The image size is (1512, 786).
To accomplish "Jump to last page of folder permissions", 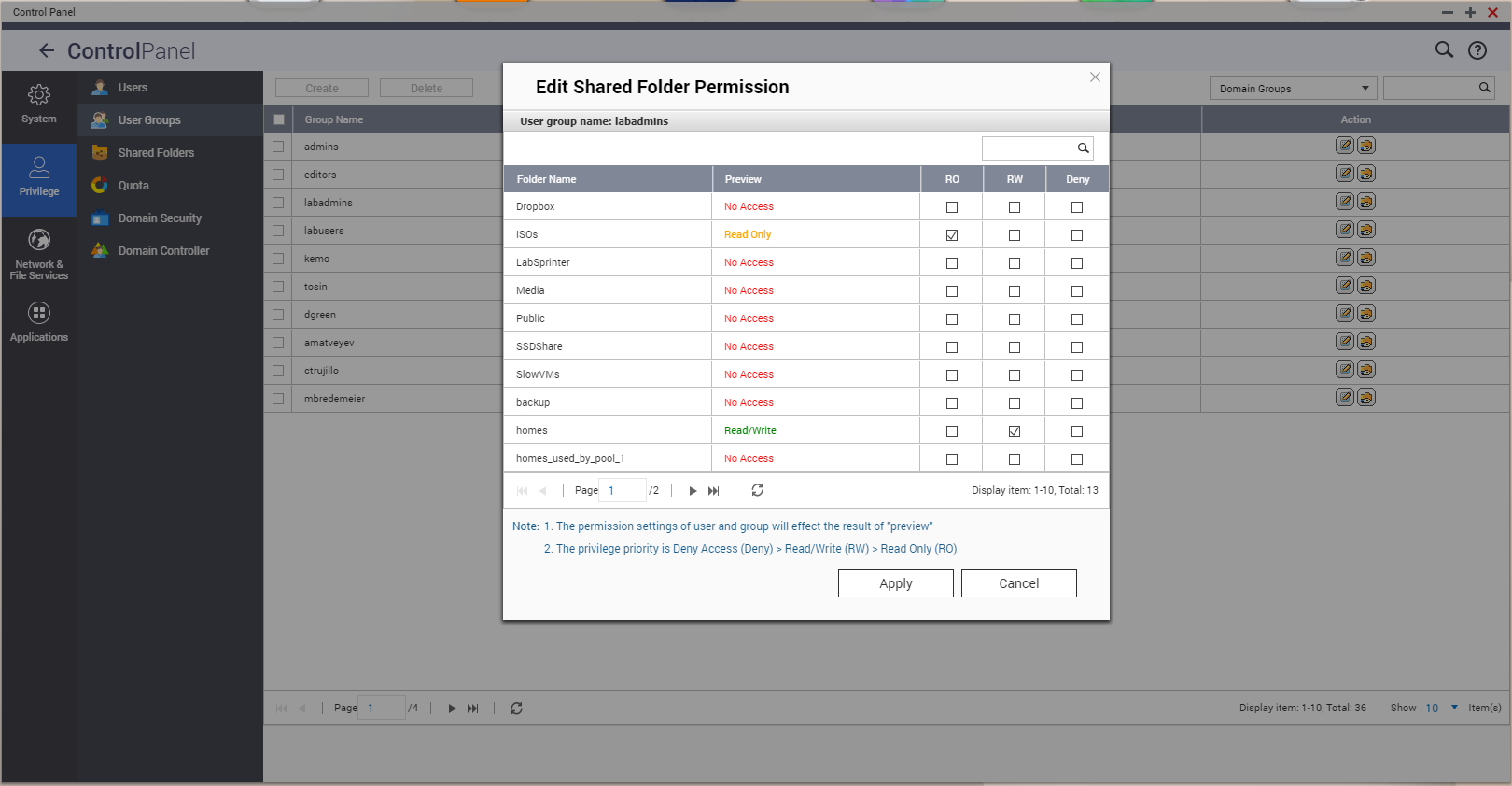I will (714, 491).
